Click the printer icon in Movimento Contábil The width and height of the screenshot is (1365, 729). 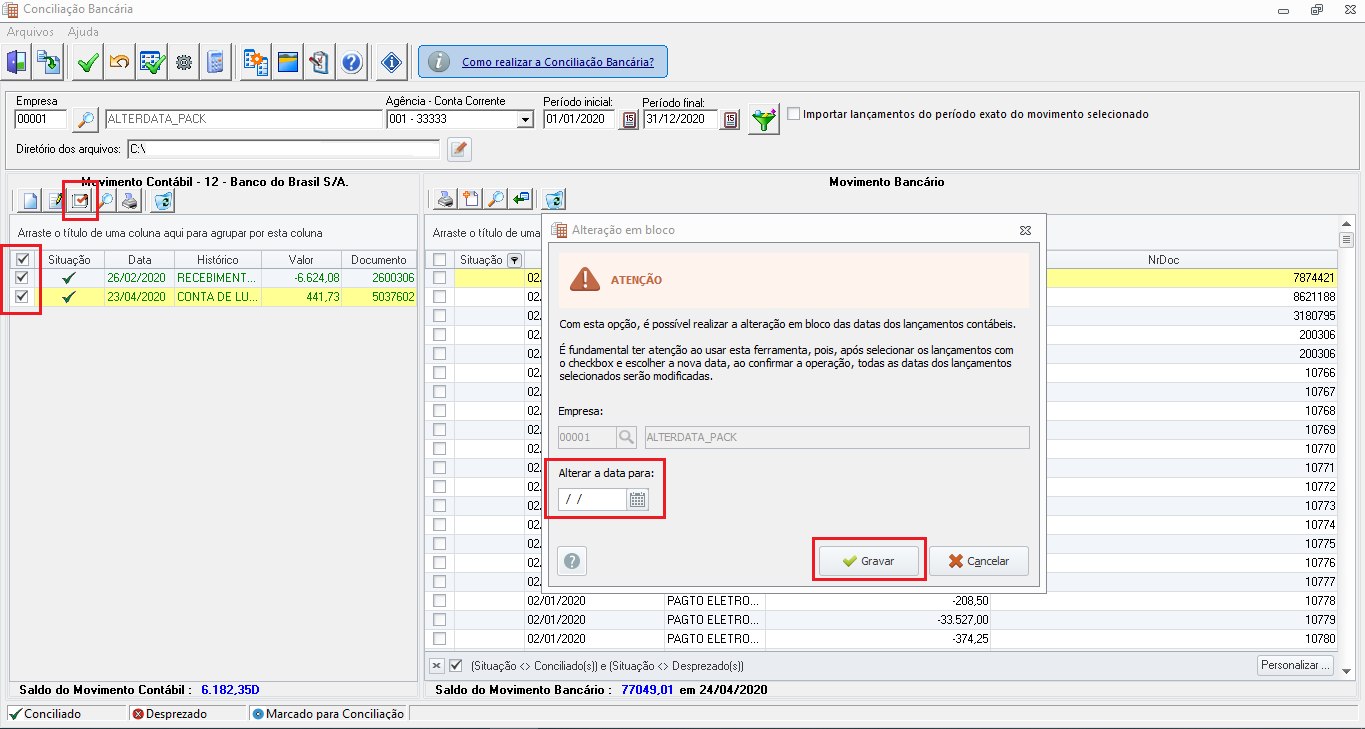tap(130, 200)
